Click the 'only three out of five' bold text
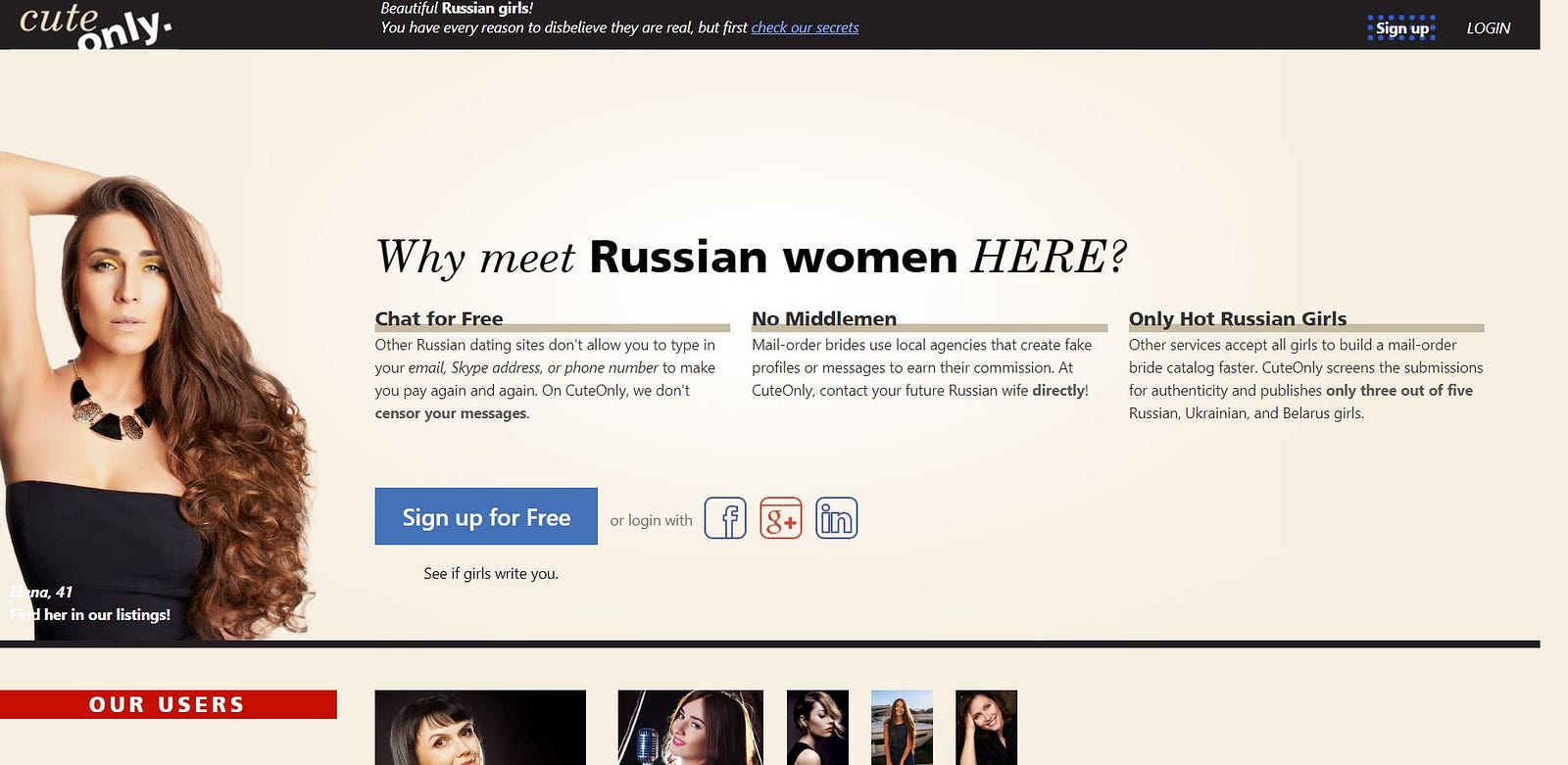Screen dimensions: 1568x765 tap(1399, 390)
